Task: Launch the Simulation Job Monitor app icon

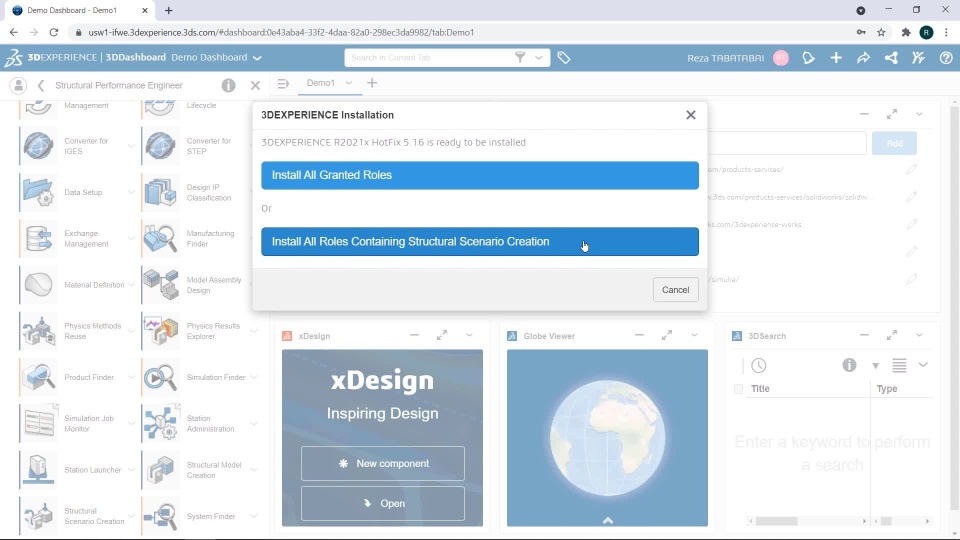Action: click(39, 424)
